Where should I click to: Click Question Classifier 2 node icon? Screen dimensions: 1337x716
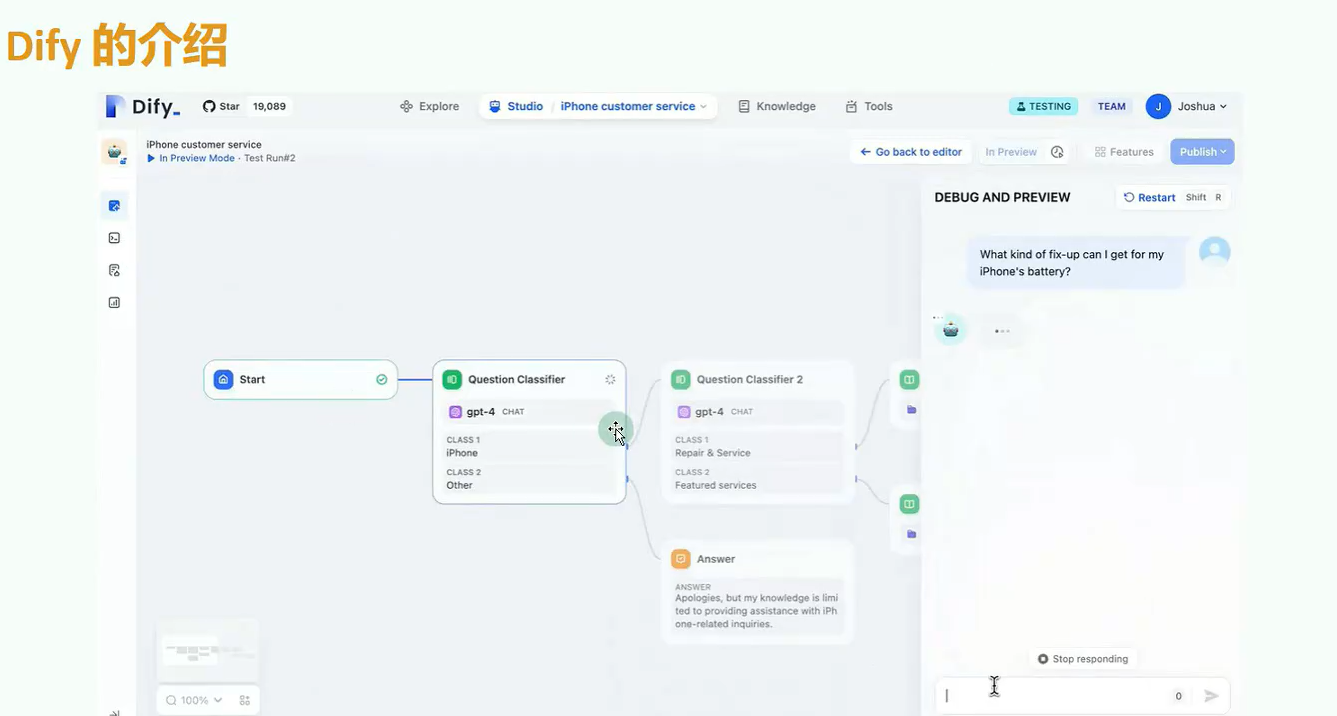click(681, 379)
